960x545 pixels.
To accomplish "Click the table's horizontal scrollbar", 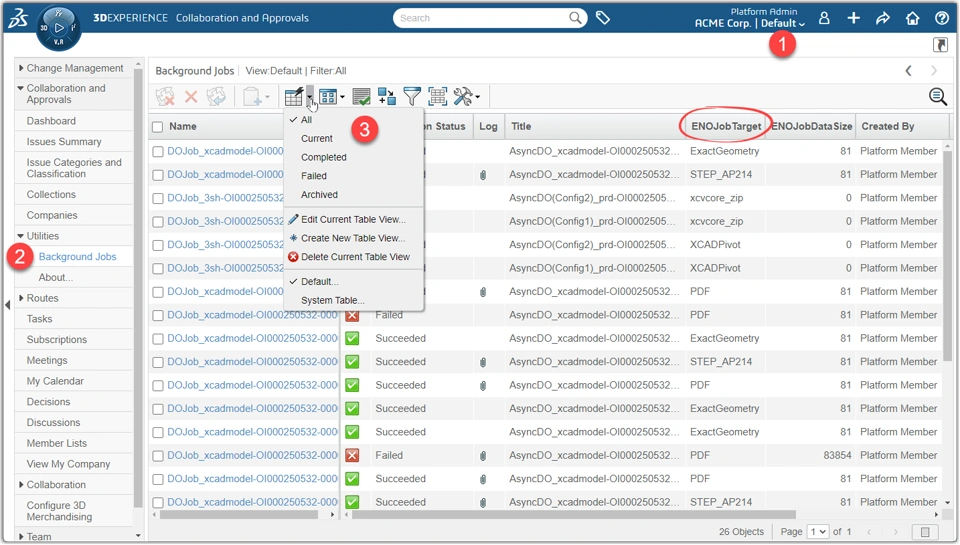I will [x=573, y=514].
